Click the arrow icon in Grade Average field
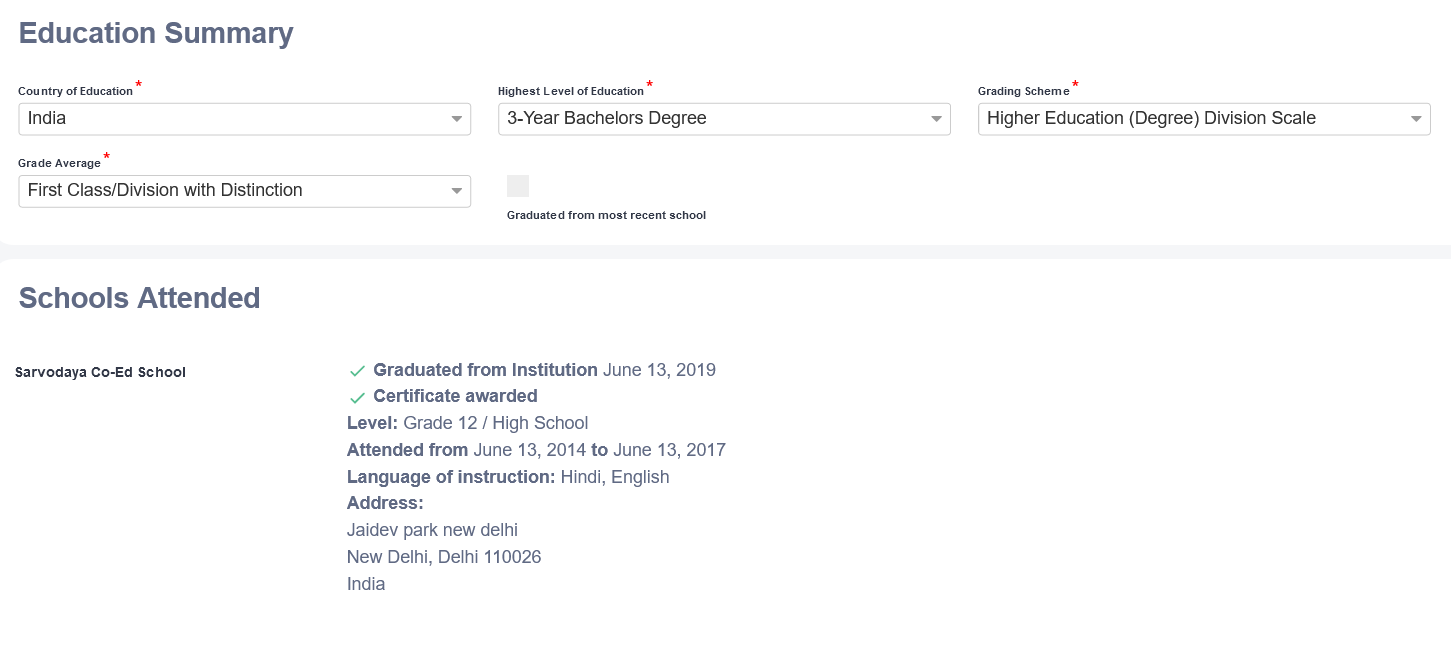This screenshot has width=1451, height=649. click(x=457, y=191)
